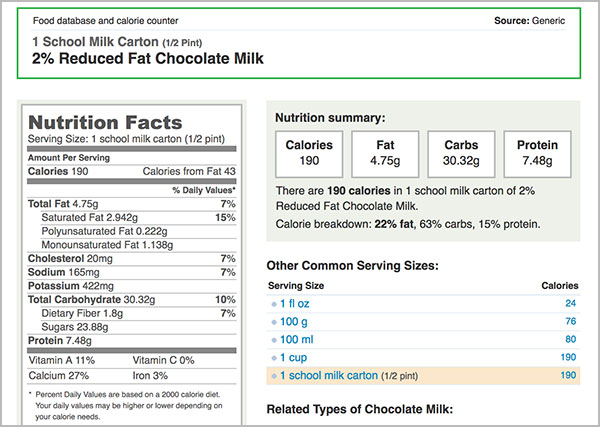This screenshot has height=427, width=600.
Task: Click the Fat 4.75g summary box
Action: click(385, 154)
